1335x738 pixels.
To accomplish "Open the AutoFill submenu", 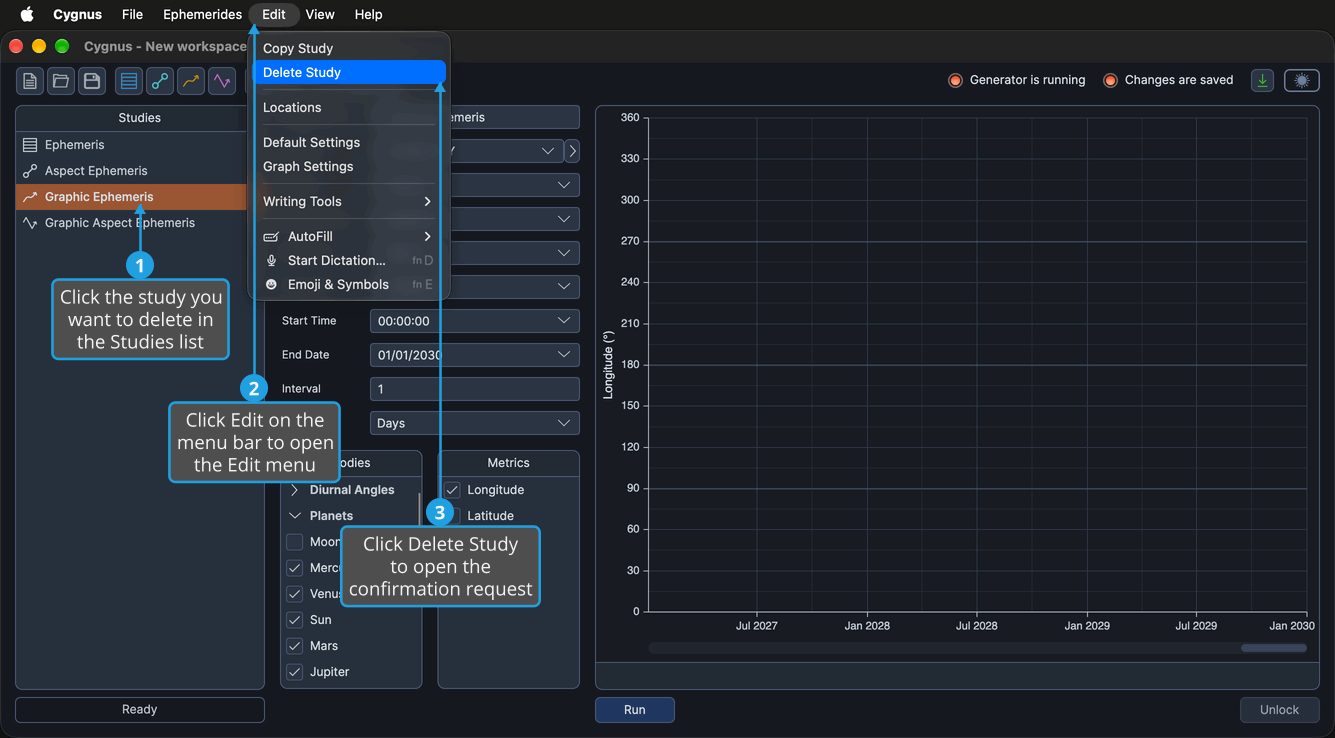I will point(347,237).
